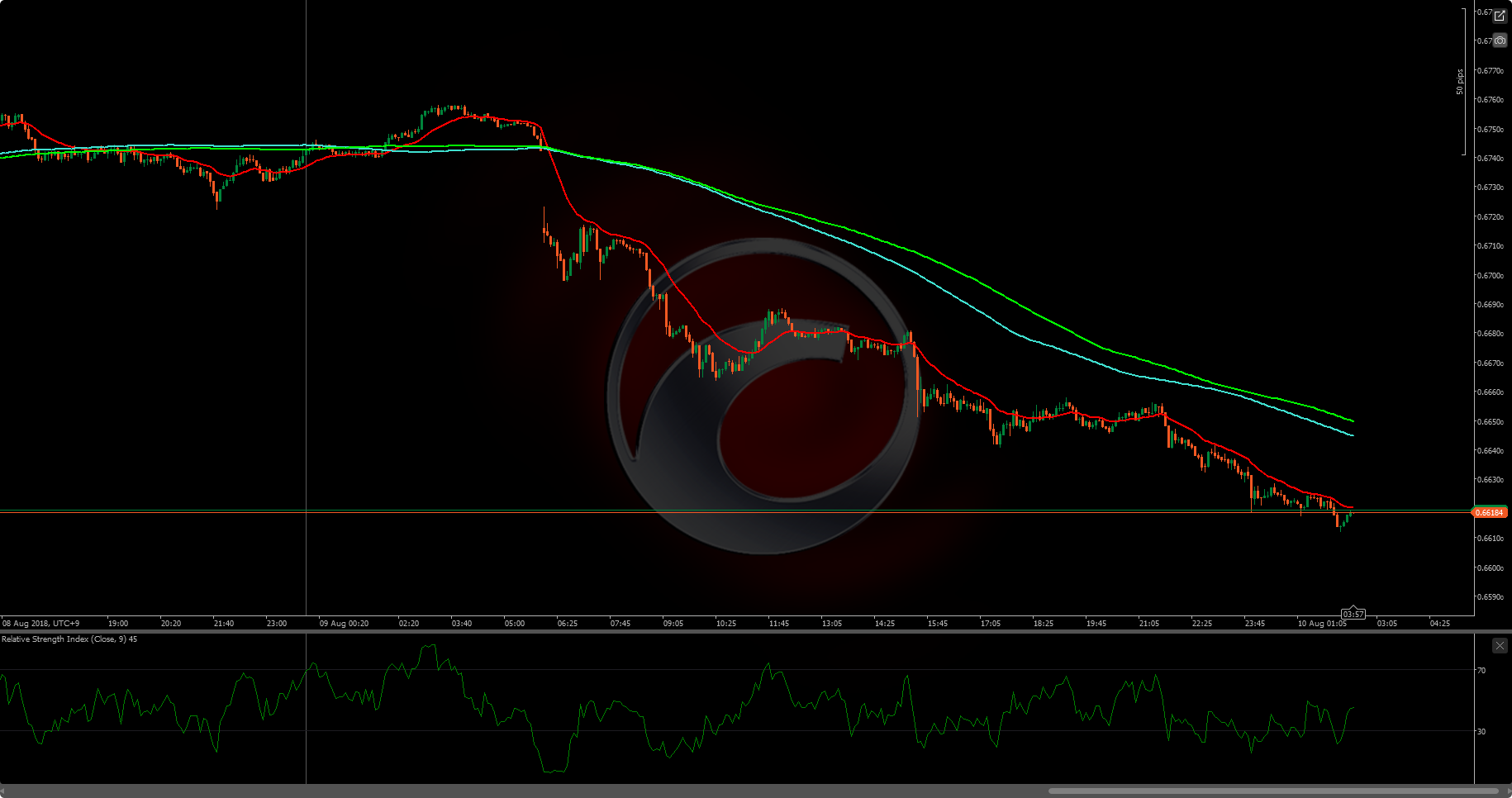Click the 08 Aug 2018, UTC+9 time label
1512x798 pixels.
click(41, 624)
